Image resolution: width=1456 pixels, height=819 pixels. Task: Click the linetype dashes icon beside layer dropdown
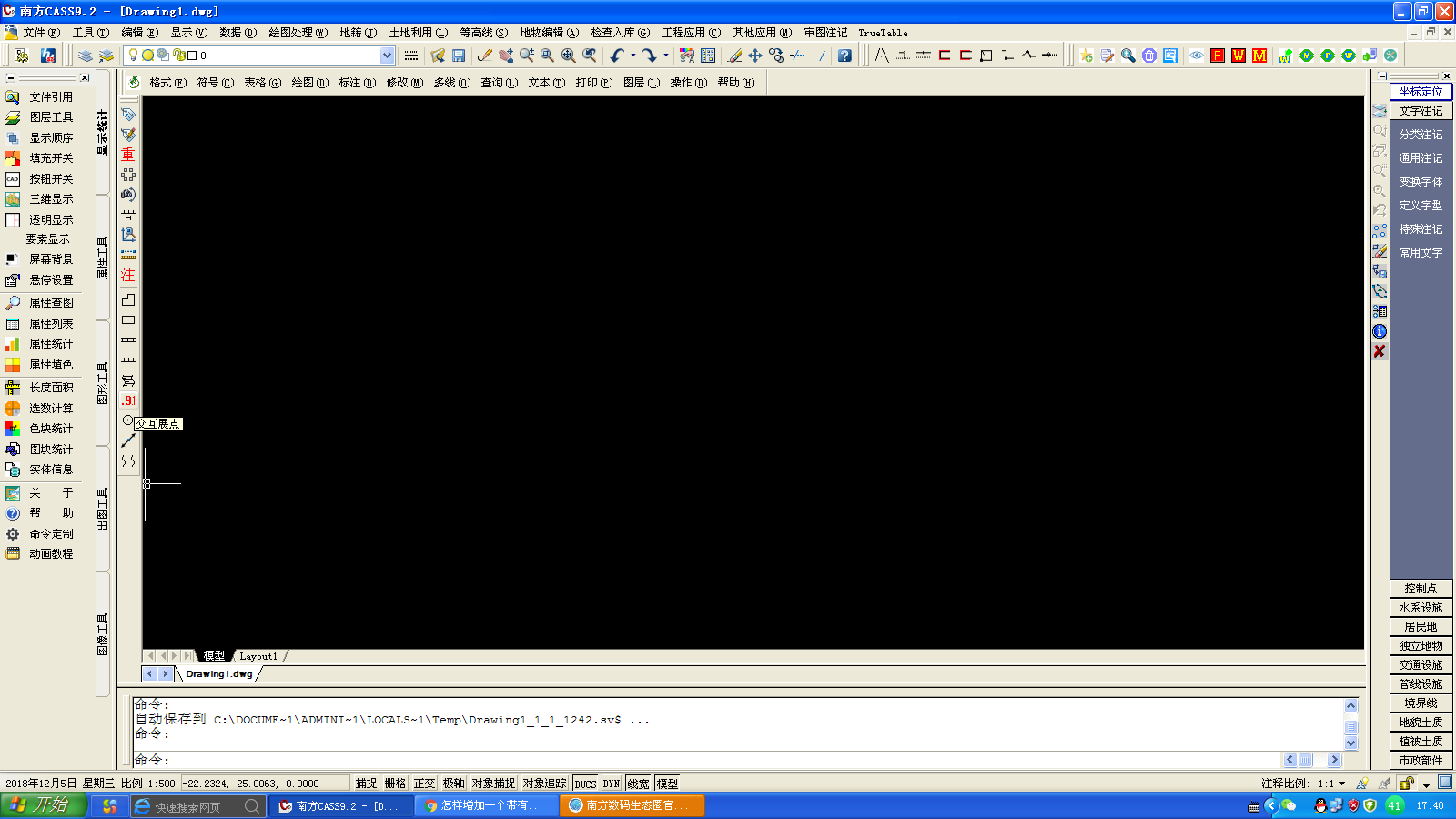[411, 56]
